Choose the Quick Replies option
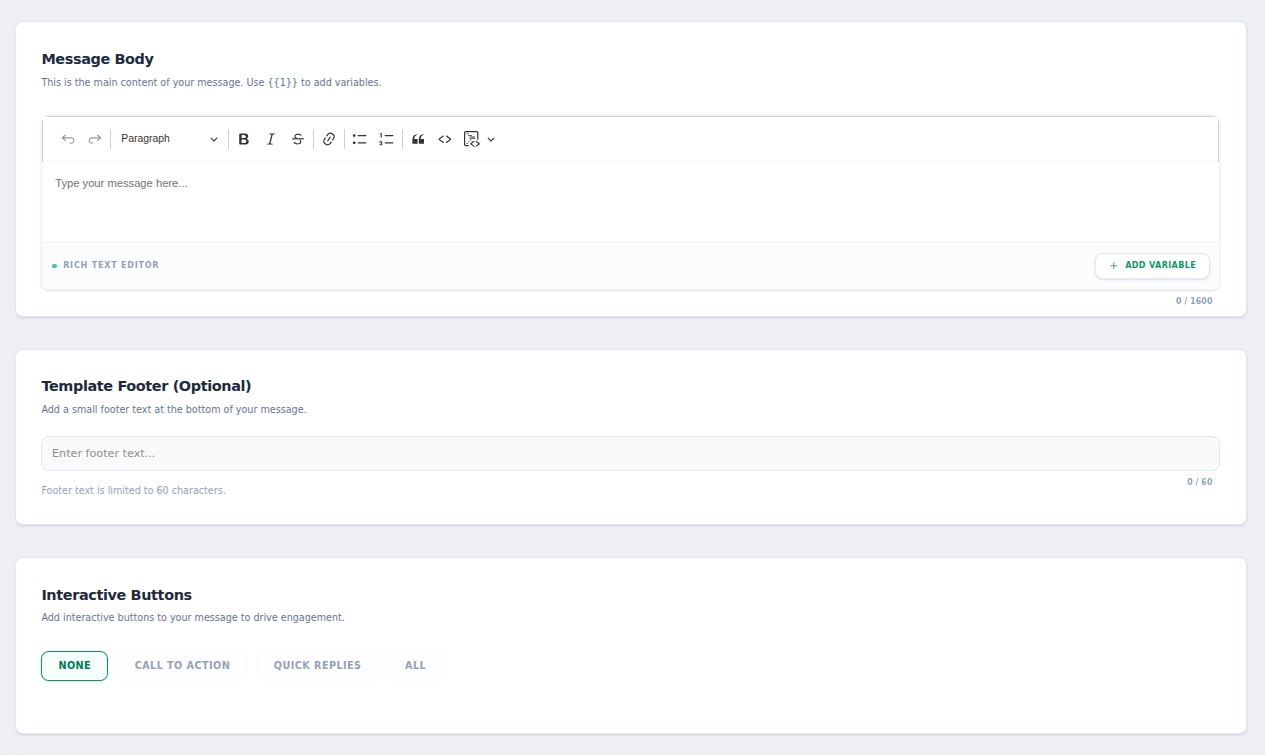Screen dimensions: 1265x755 [317, 666]
